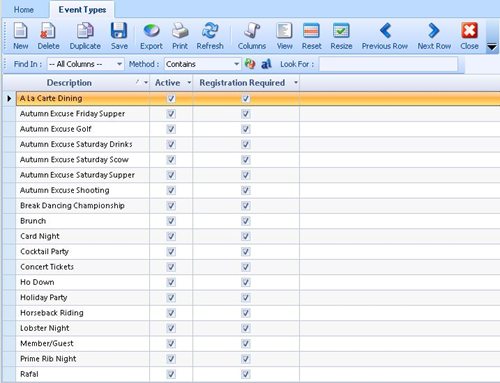Select Autumn Excuse Saturday Supper row

click(x=258, y=175)
